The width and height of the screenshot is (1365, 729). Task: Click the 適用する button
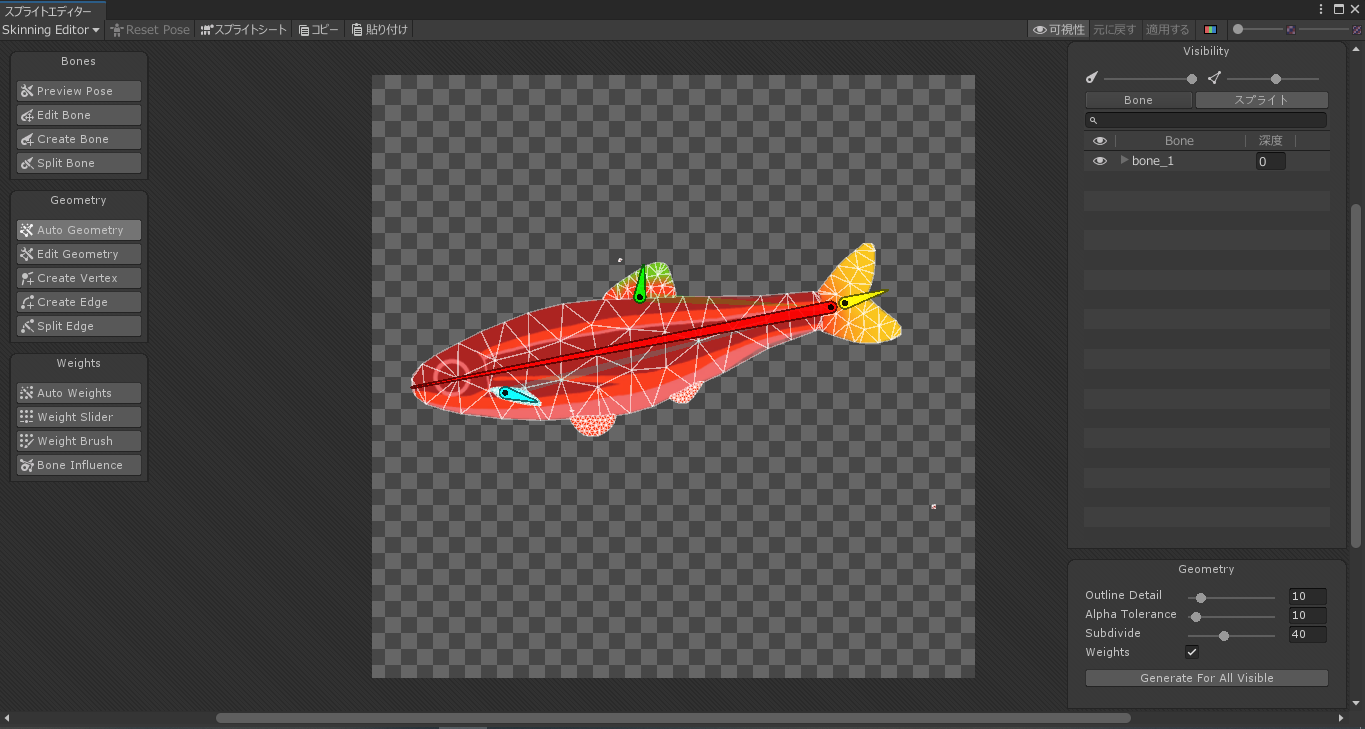1167,29
